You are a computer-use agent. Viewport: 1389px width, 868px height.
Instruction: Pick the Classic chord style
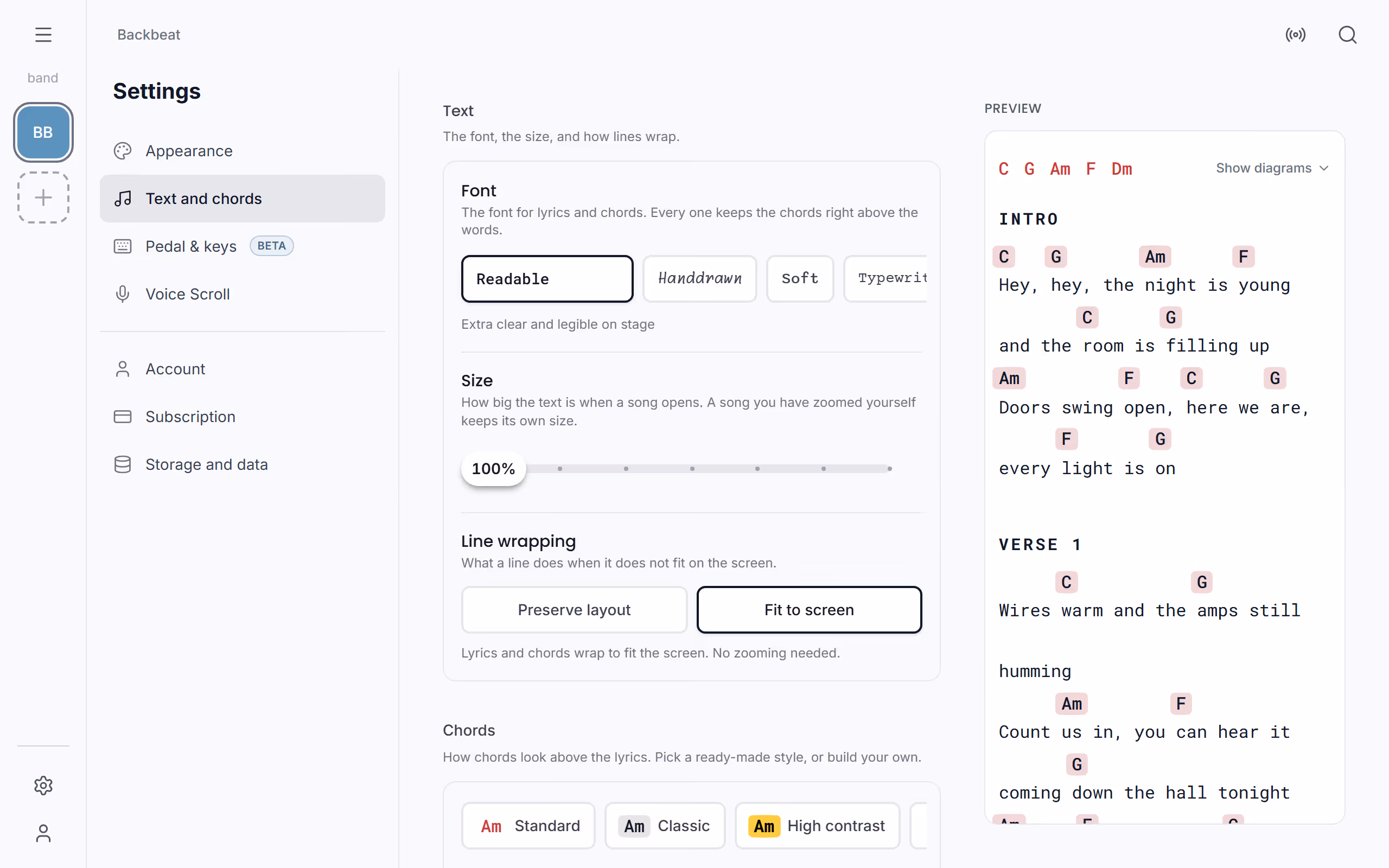(665, 826)
